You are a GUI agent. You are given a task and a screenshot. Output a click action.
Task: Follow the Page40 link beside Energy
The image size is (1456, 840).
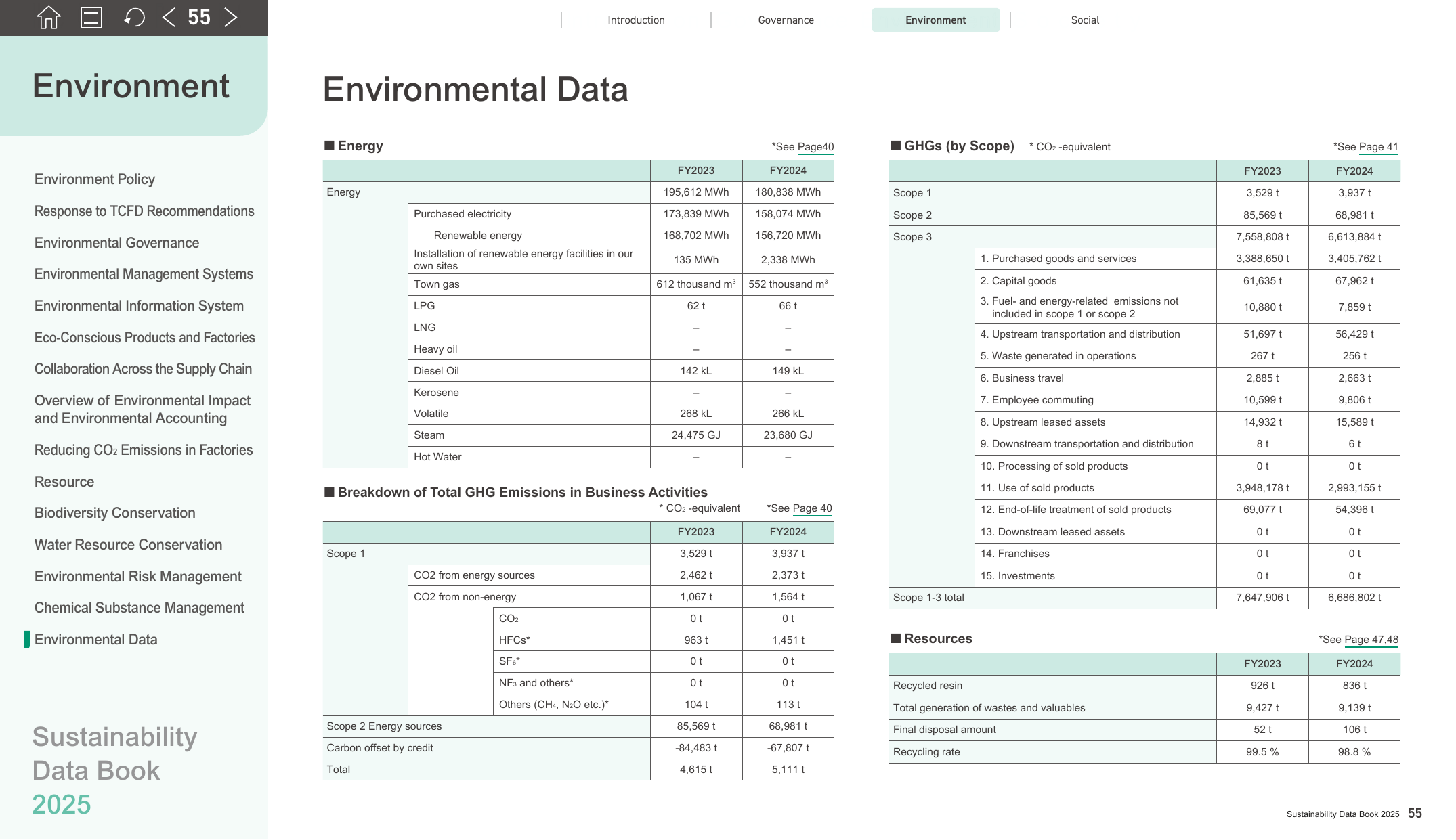coord(815,147)
